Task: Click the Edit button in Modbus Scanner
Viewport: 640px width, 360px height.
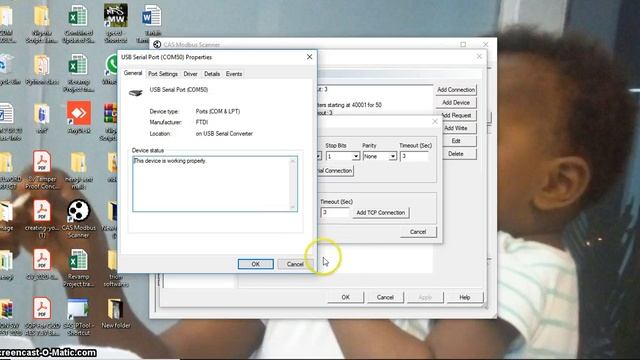Action: (456, 141)
